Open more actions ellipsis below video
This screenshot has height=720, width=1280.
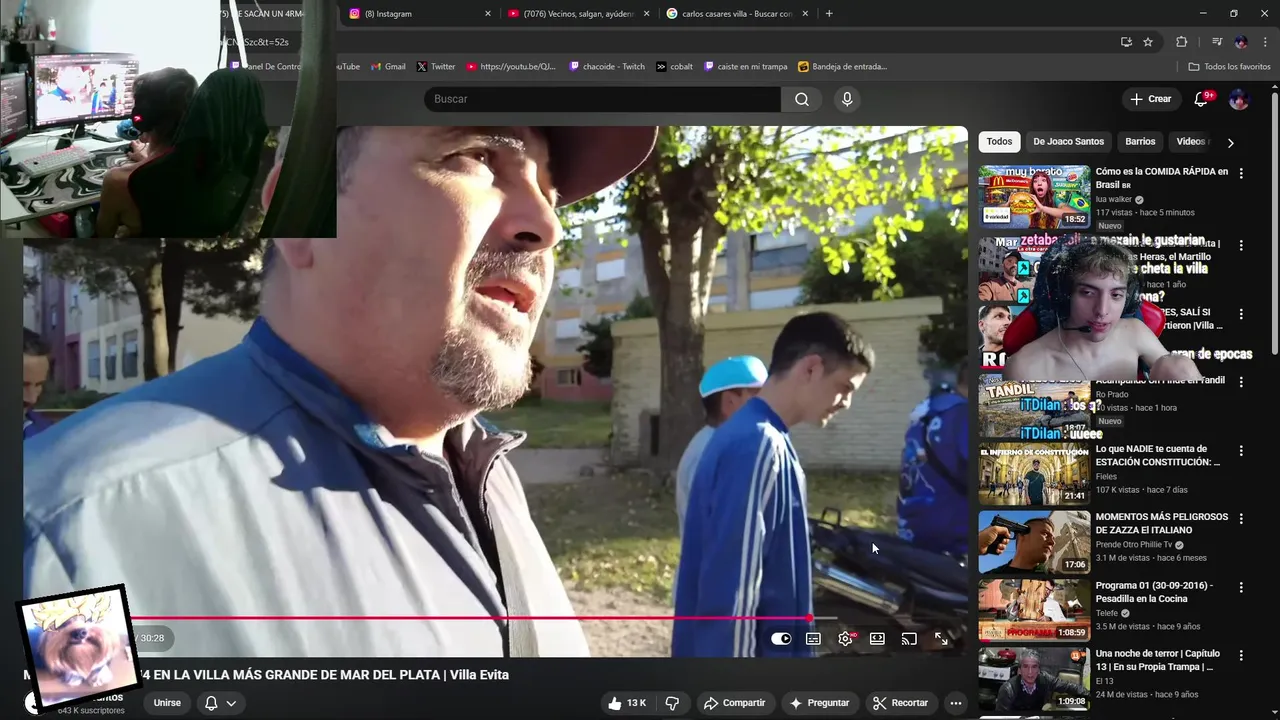[955, 703]
